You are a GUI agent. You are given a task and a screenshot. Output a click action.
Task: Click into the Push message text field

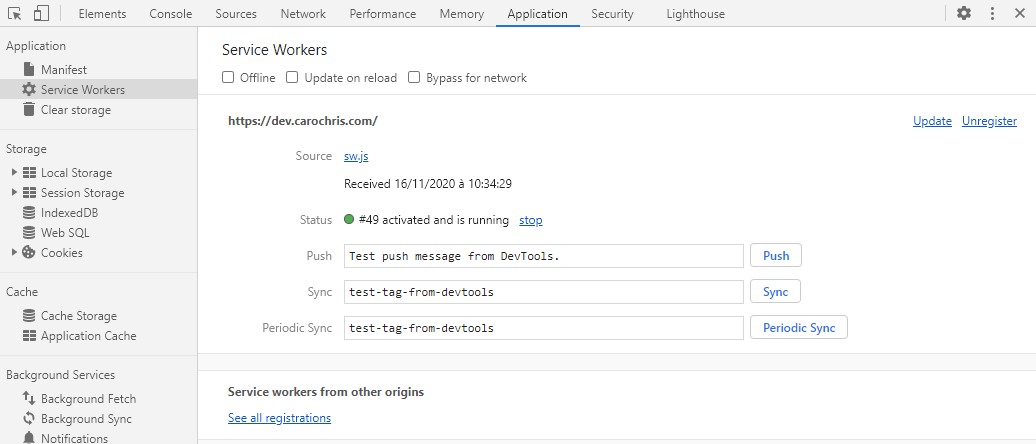544,256
